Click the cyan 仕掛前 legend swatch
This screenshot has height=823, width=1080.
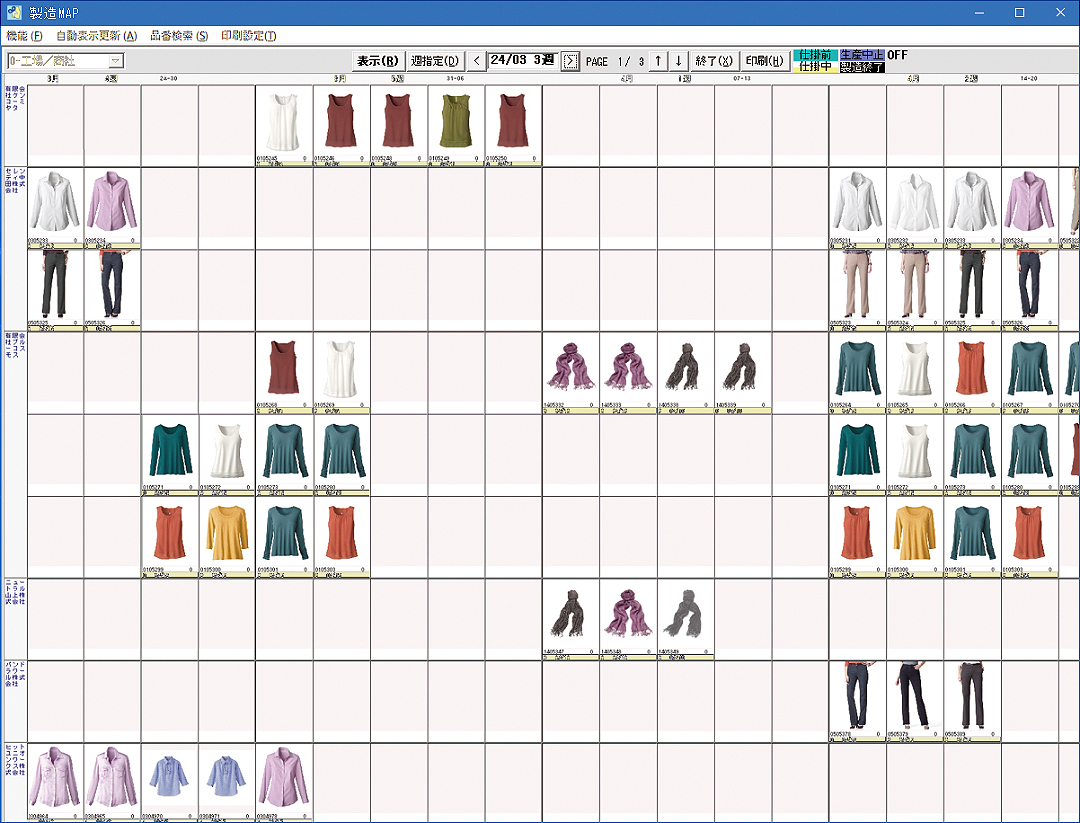(815, 55)
